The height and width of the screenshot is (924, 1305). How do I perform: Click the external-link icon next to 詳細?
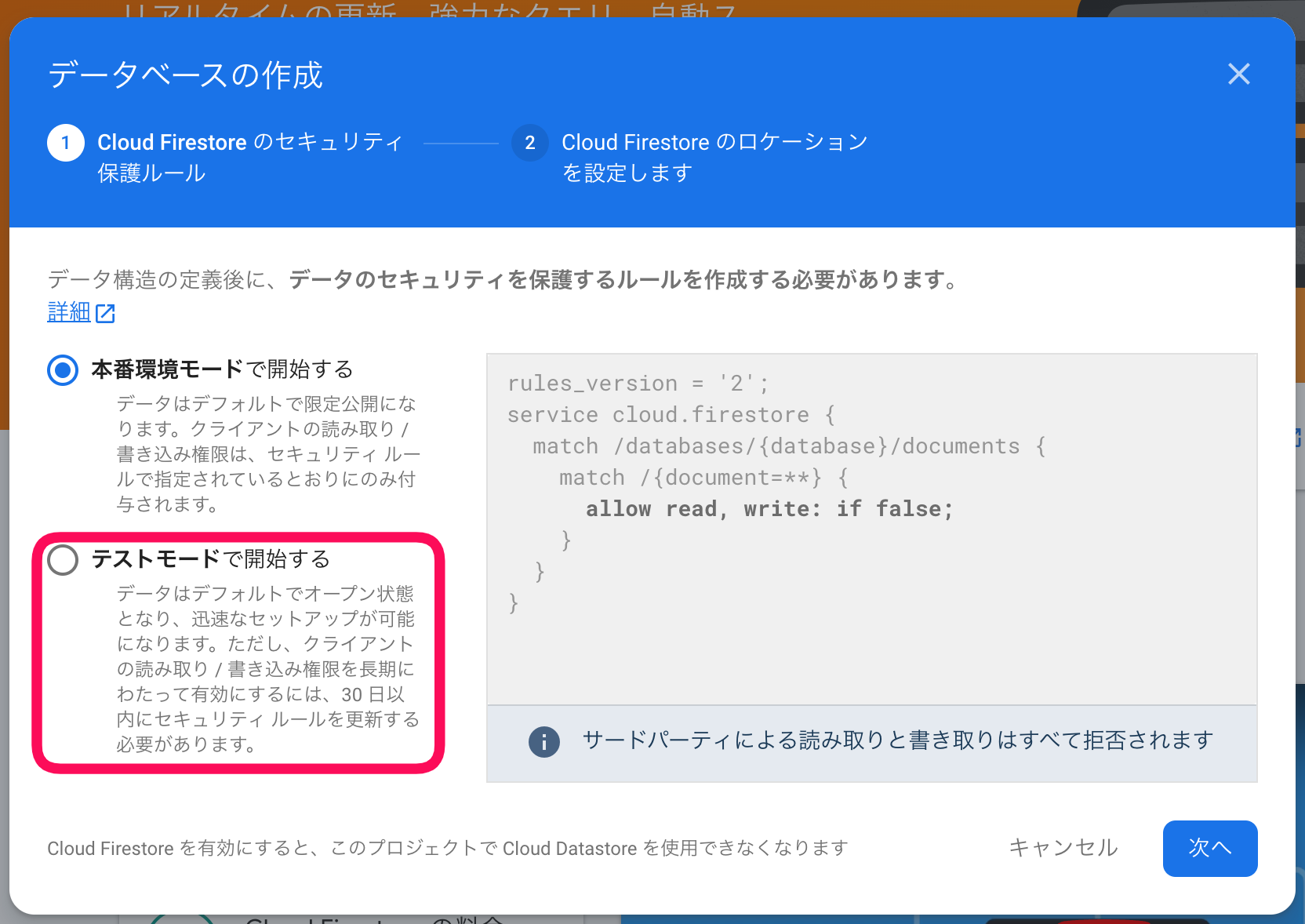105,313
